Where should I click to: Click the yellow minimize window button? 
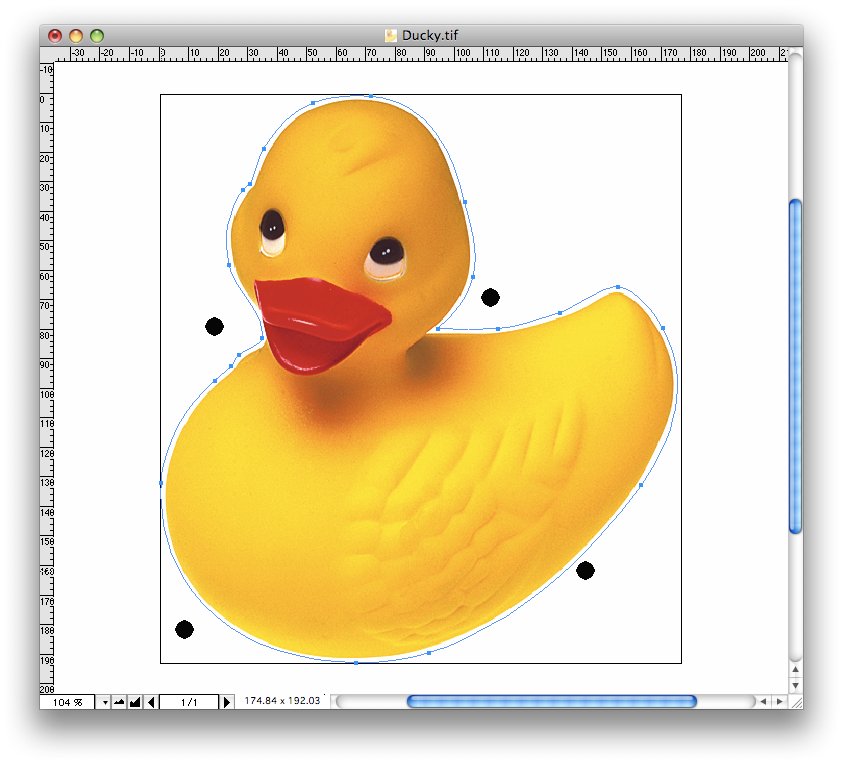tap(76, 36)
